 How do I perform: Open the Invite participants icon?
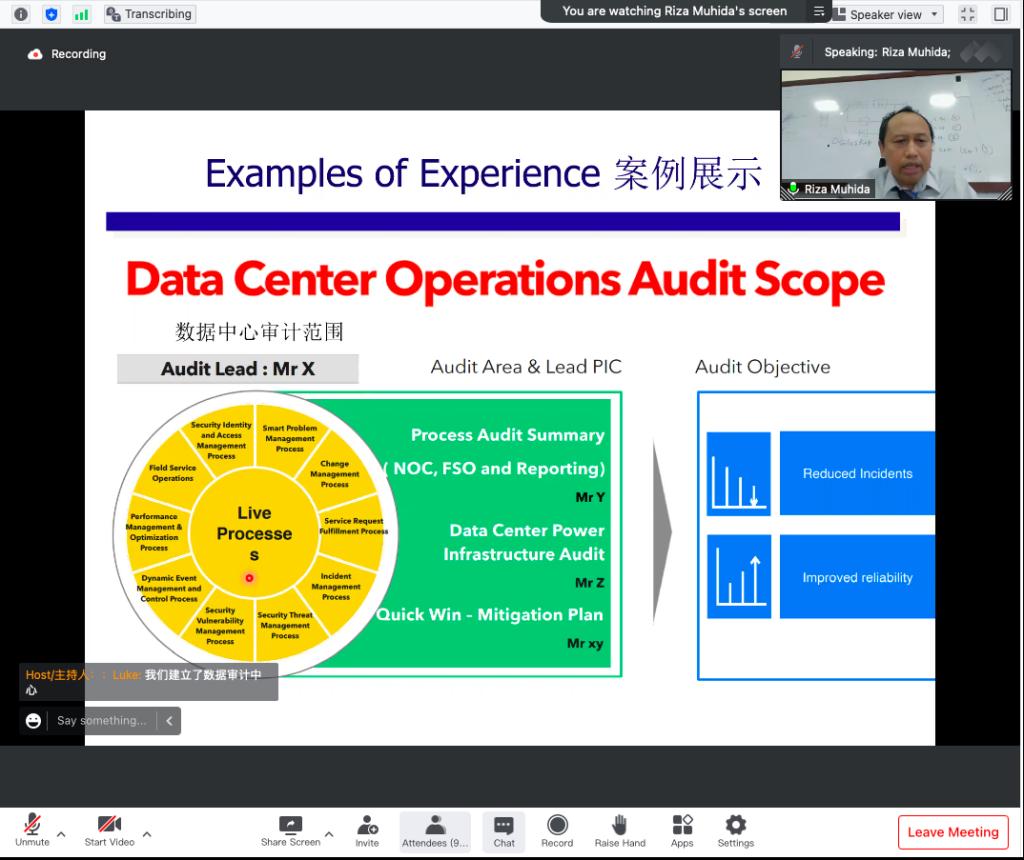click(367, 829)
